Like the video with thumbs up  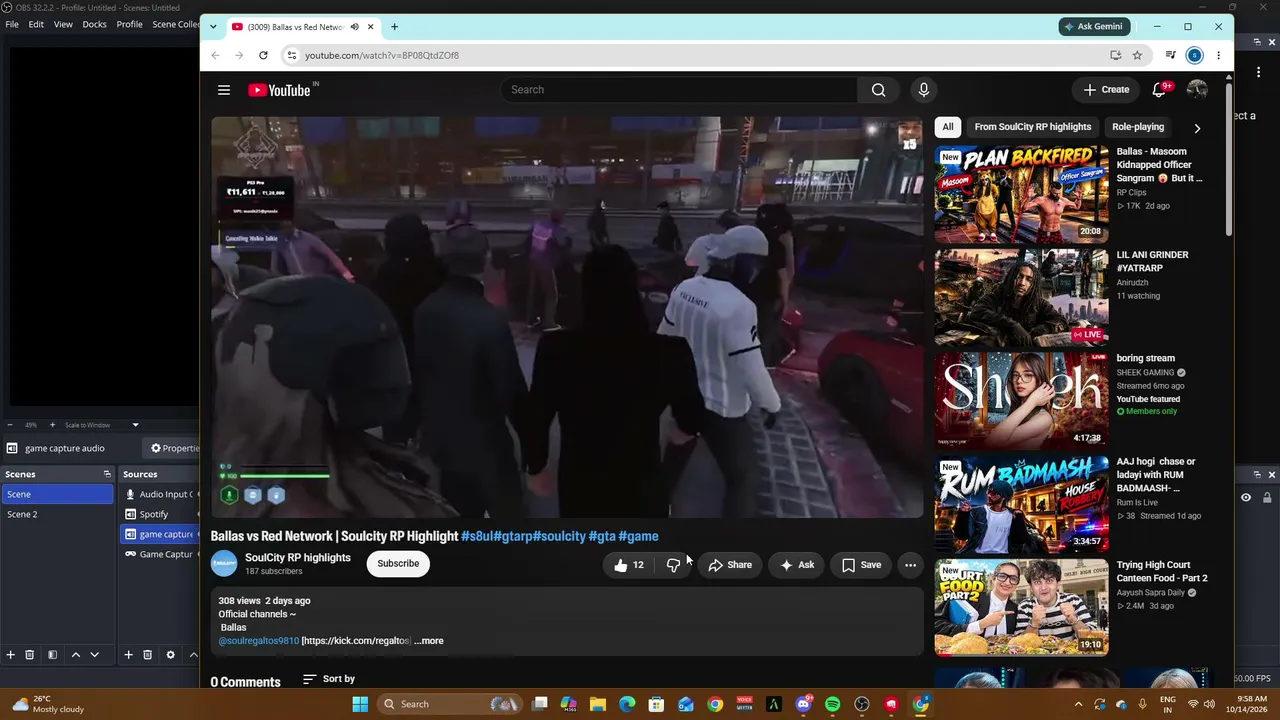tap(629, 565)
